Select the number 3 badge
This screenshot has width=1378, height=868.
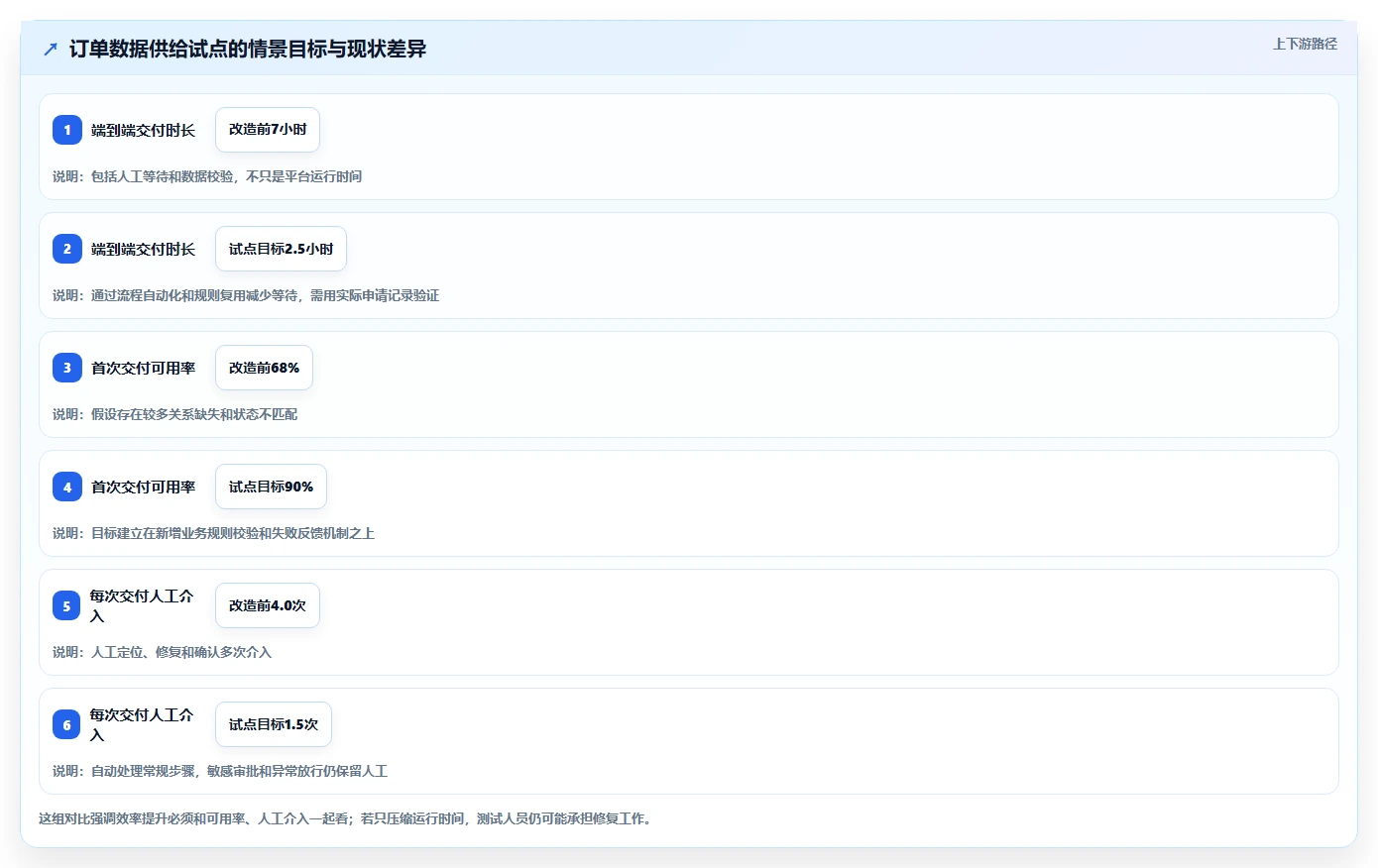click(x=67, y=368)
